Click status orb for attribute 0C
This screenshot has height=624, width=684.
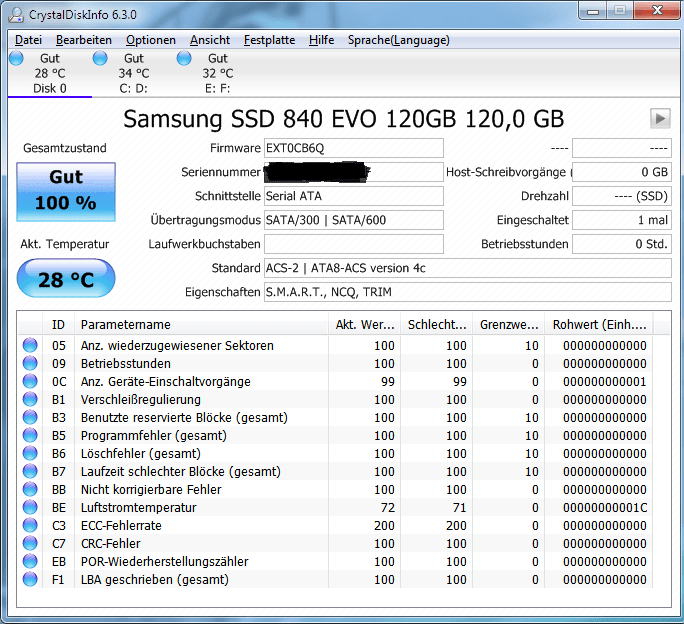(x=30, y=381)
